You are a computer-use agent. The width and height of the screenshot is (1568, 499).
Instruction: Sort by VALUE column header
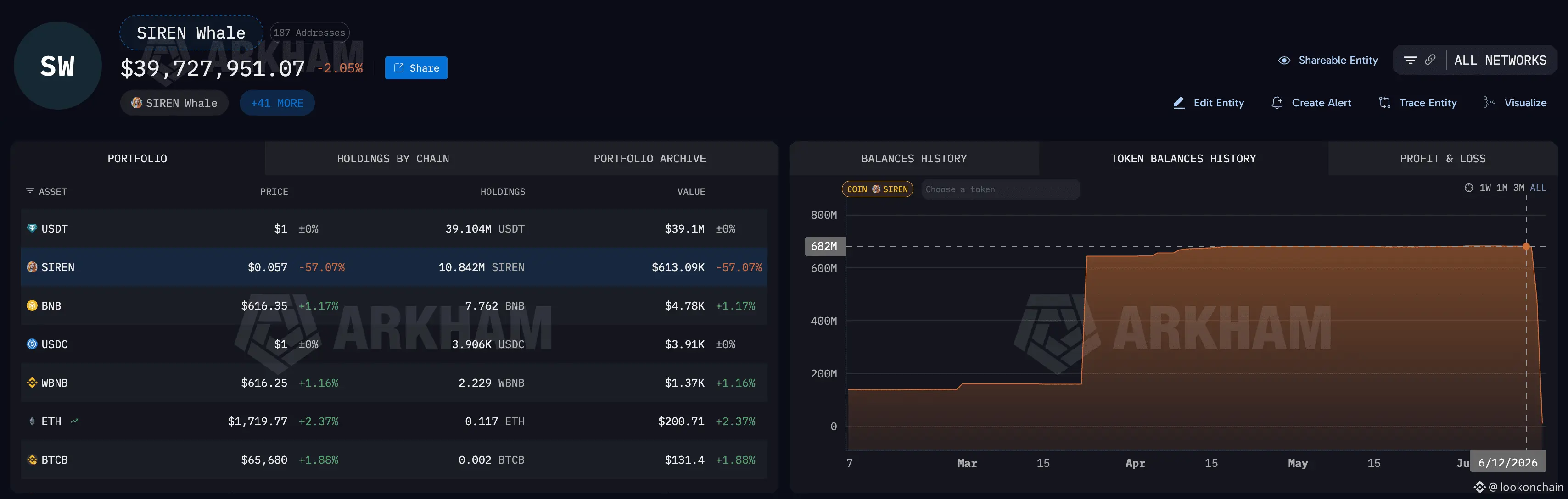pyautogui.click(x=691, y=192)
